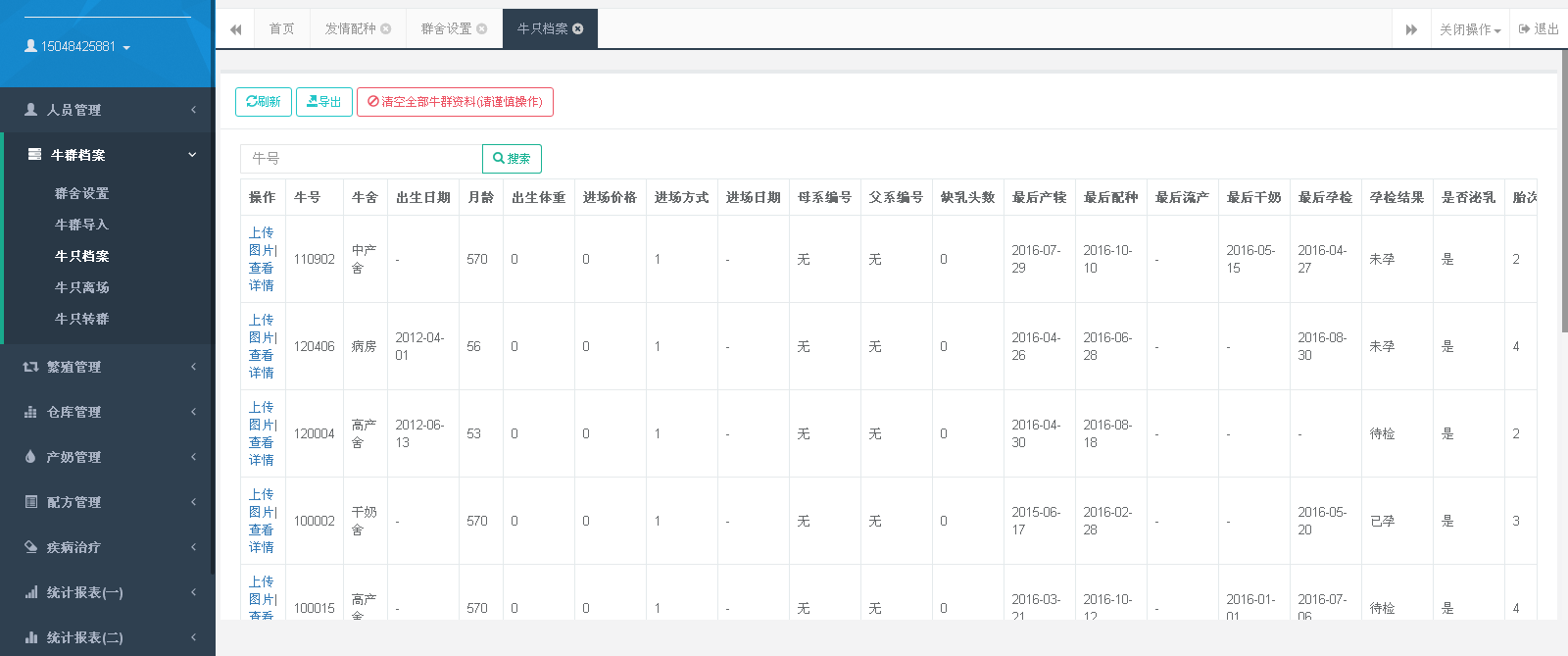Switch to the 首页 tab
This screenshot has width=1568, height=656.
click(x=282, y=28)
